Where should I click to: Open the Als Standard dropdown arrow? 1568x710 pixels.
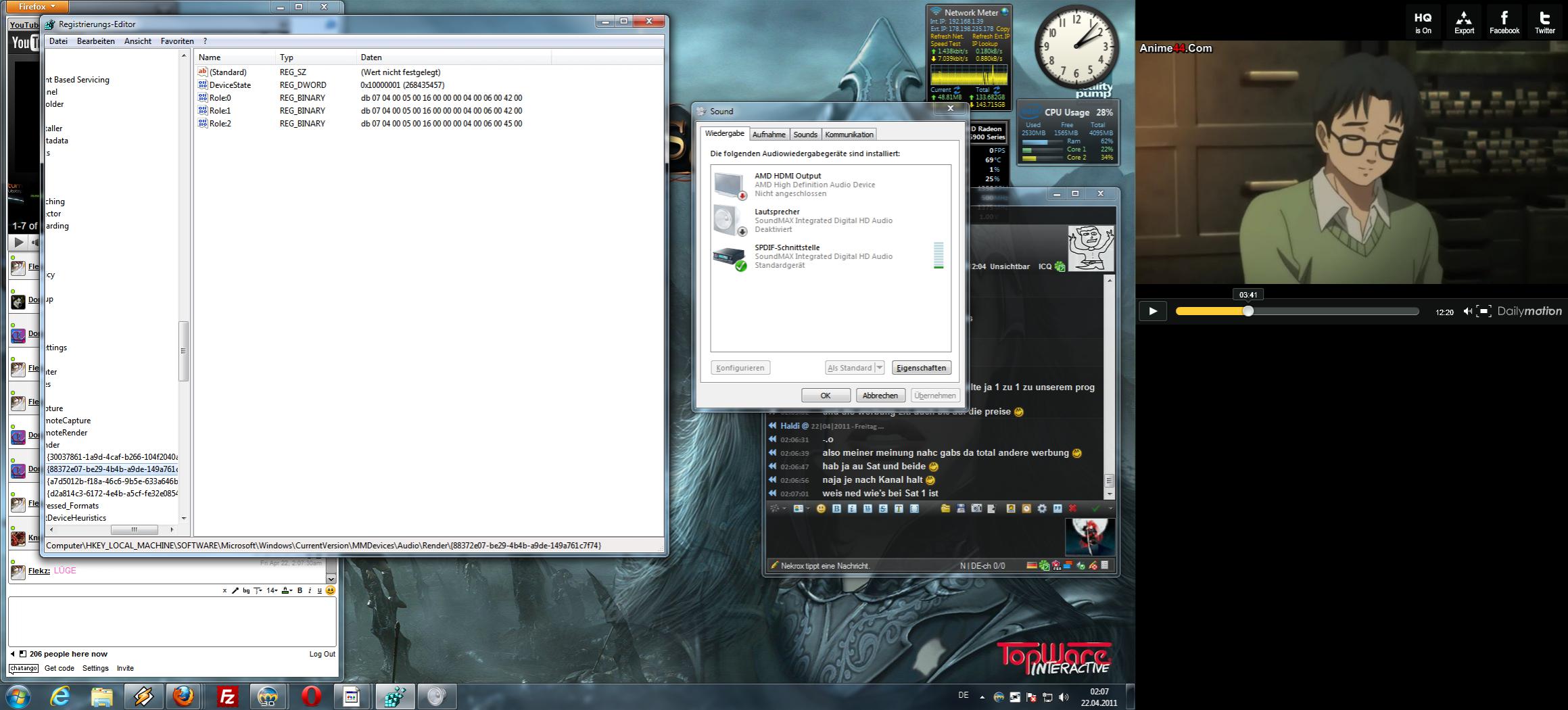879,368
